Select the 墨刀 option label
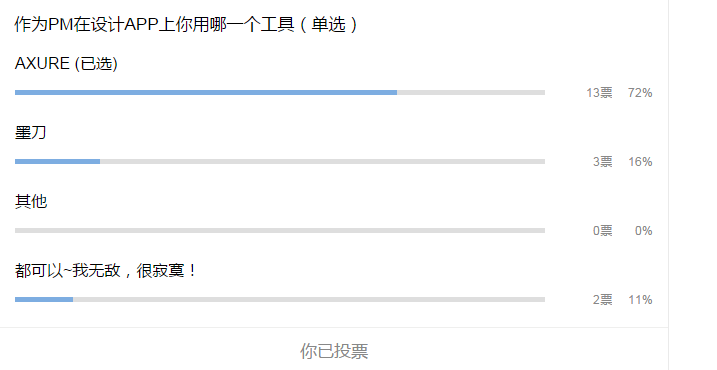Viewport: 717px width, 370px height. (31, 133)
